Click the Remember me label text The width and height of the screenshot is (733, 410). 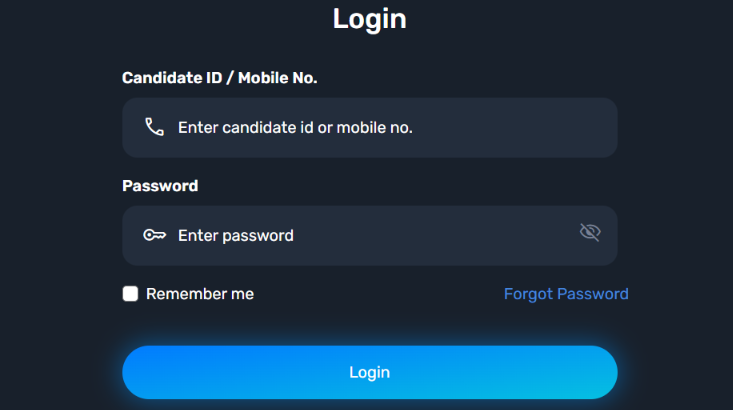200,294
